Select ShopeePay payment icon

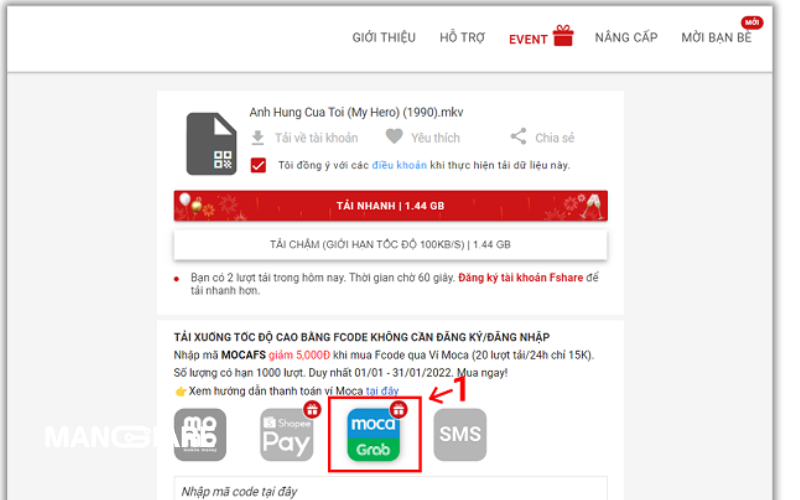(x=287, y=435)
